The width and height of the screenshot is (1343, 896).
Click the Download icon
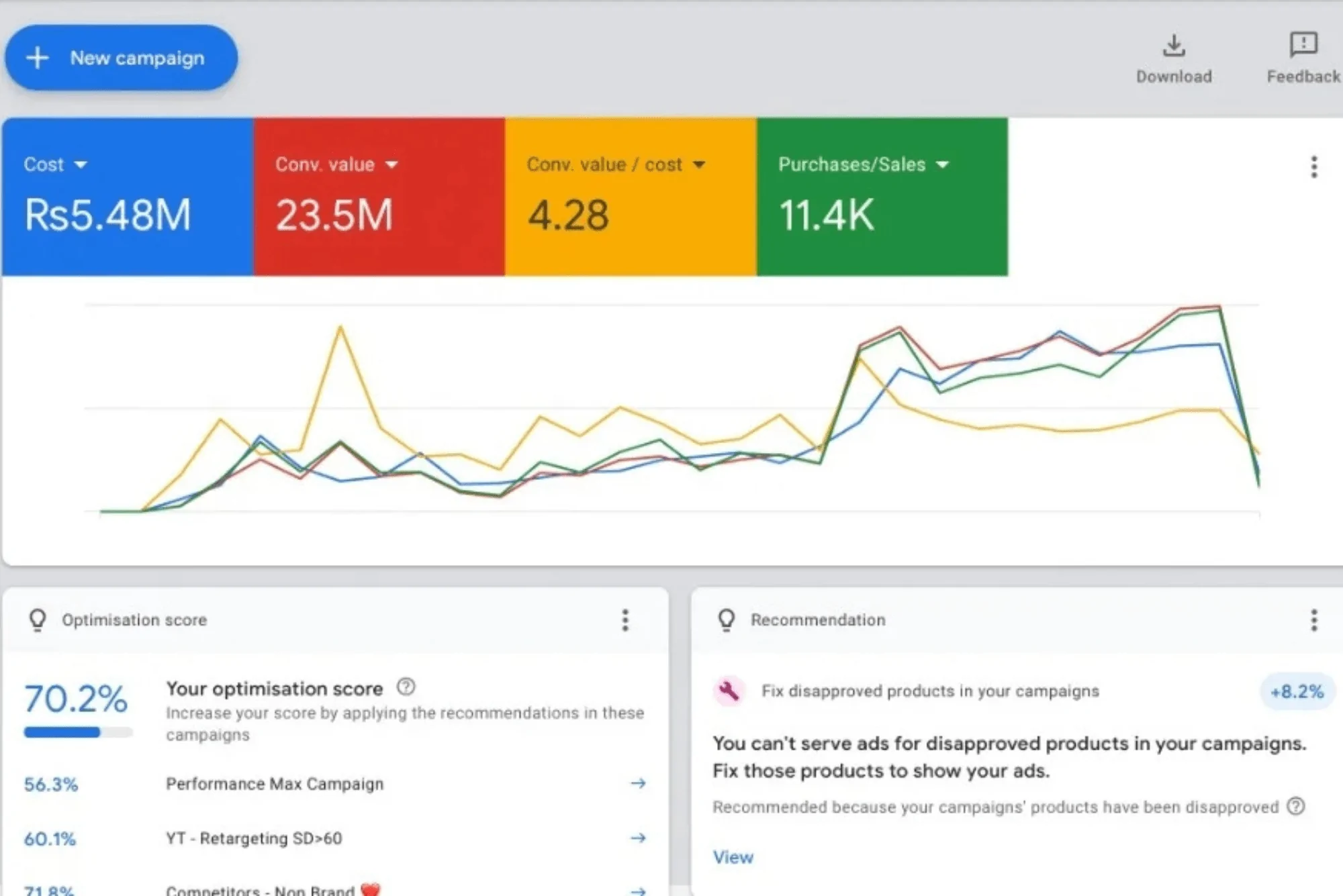1173,46
